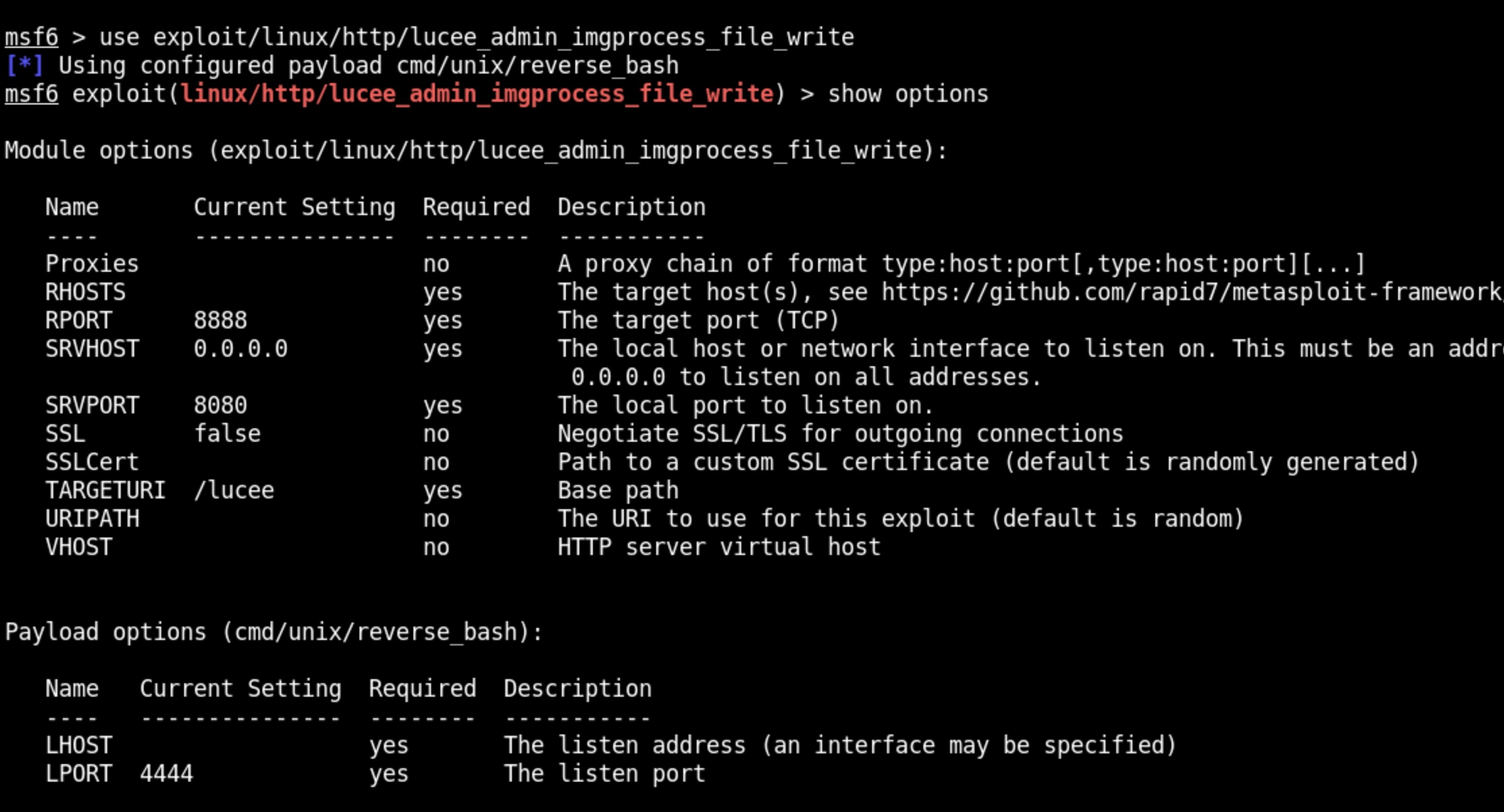This screenshot has height=812, width=1504.
Task: Click the 'Module options' heading line
Action: pos(477,150)
